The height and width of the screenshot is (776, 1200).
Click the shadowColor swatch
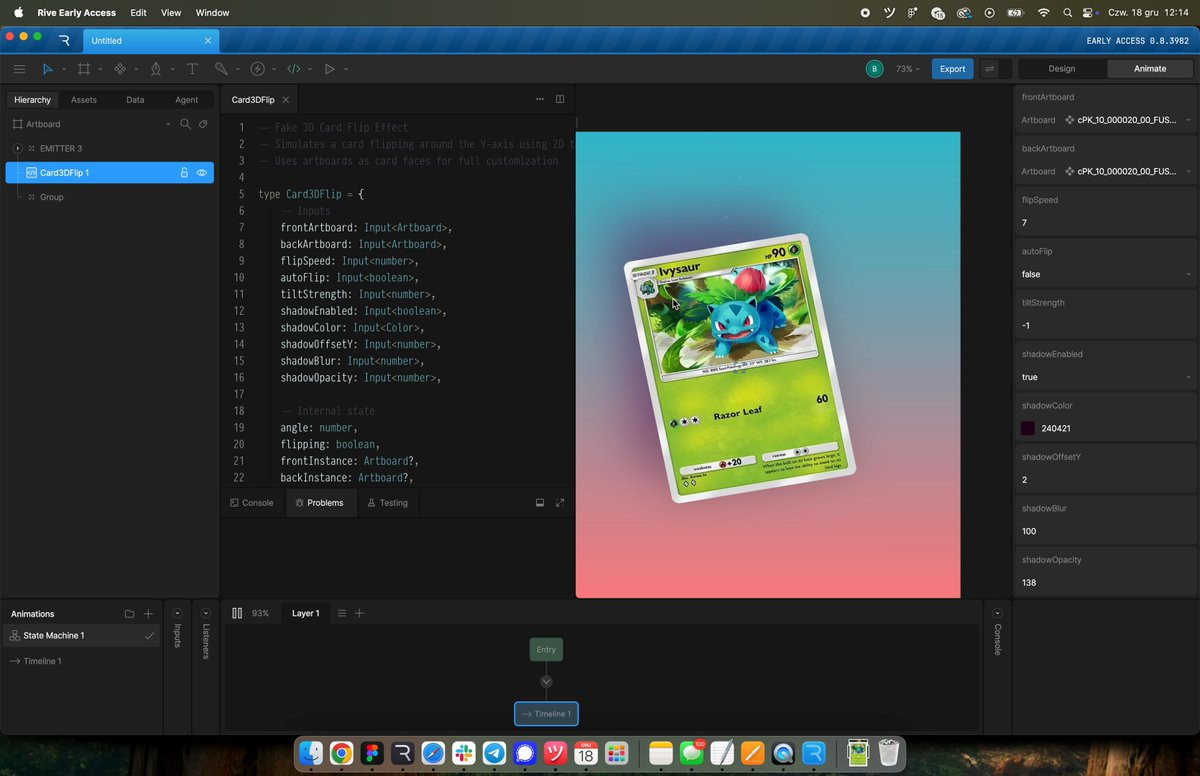[x=1028, y=428]
